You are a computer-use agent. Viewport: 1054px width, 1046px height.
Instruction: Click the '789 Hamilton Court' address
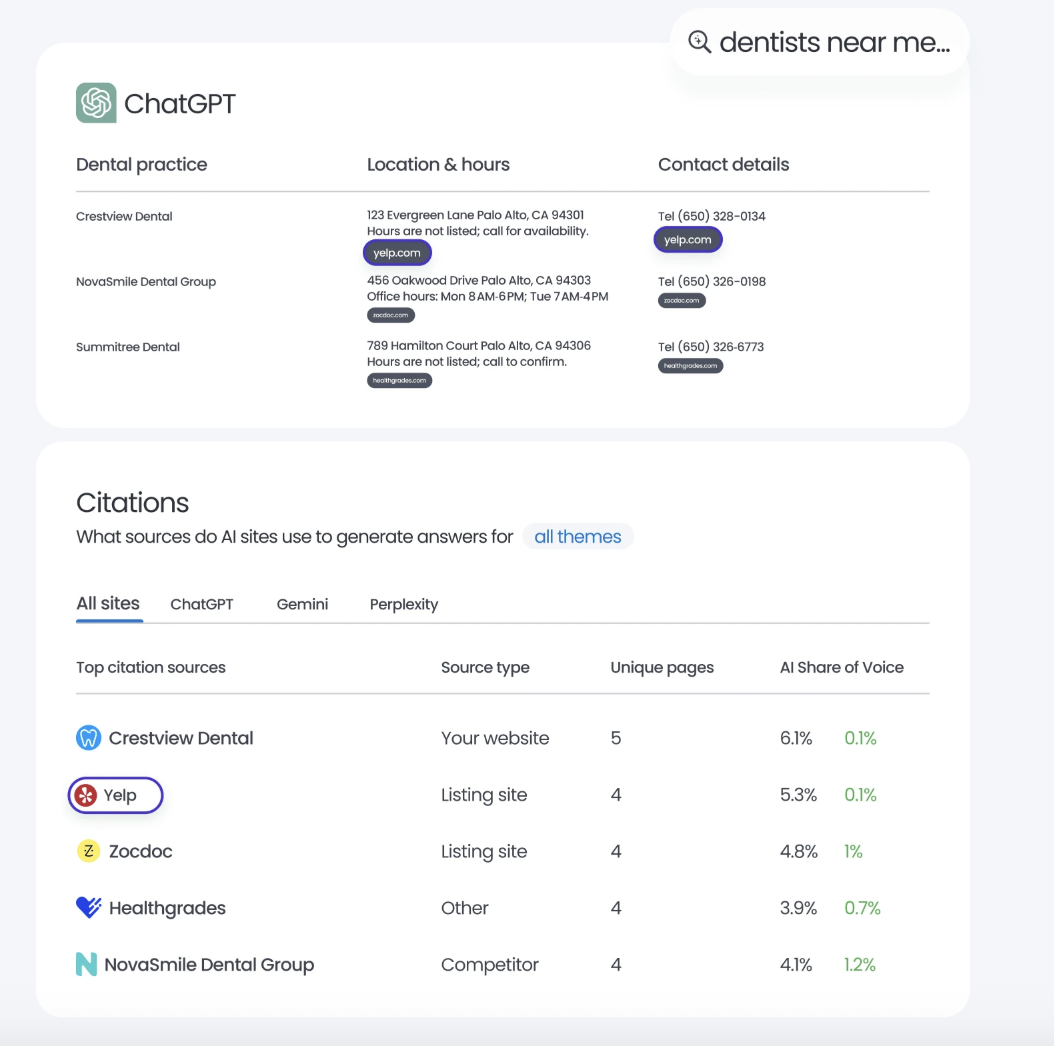tap(479, 346)
